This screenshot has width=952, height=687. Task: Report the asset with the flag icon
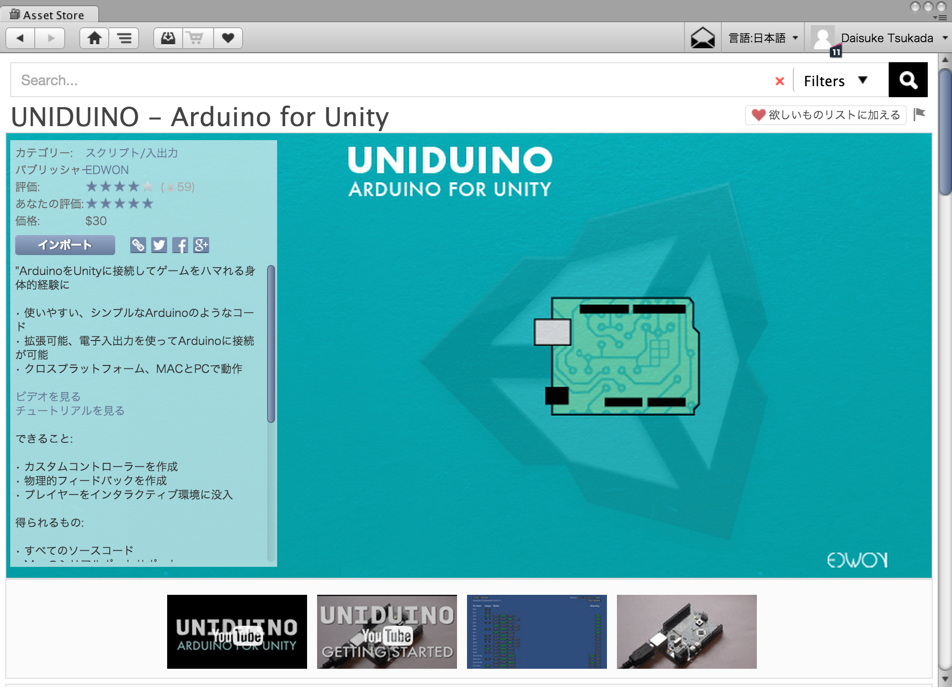coord(919,114)
